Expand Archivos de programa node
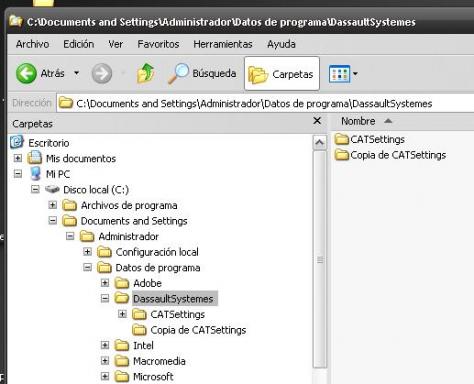Screen dimensions: 474x384 [x=53, y=205]
